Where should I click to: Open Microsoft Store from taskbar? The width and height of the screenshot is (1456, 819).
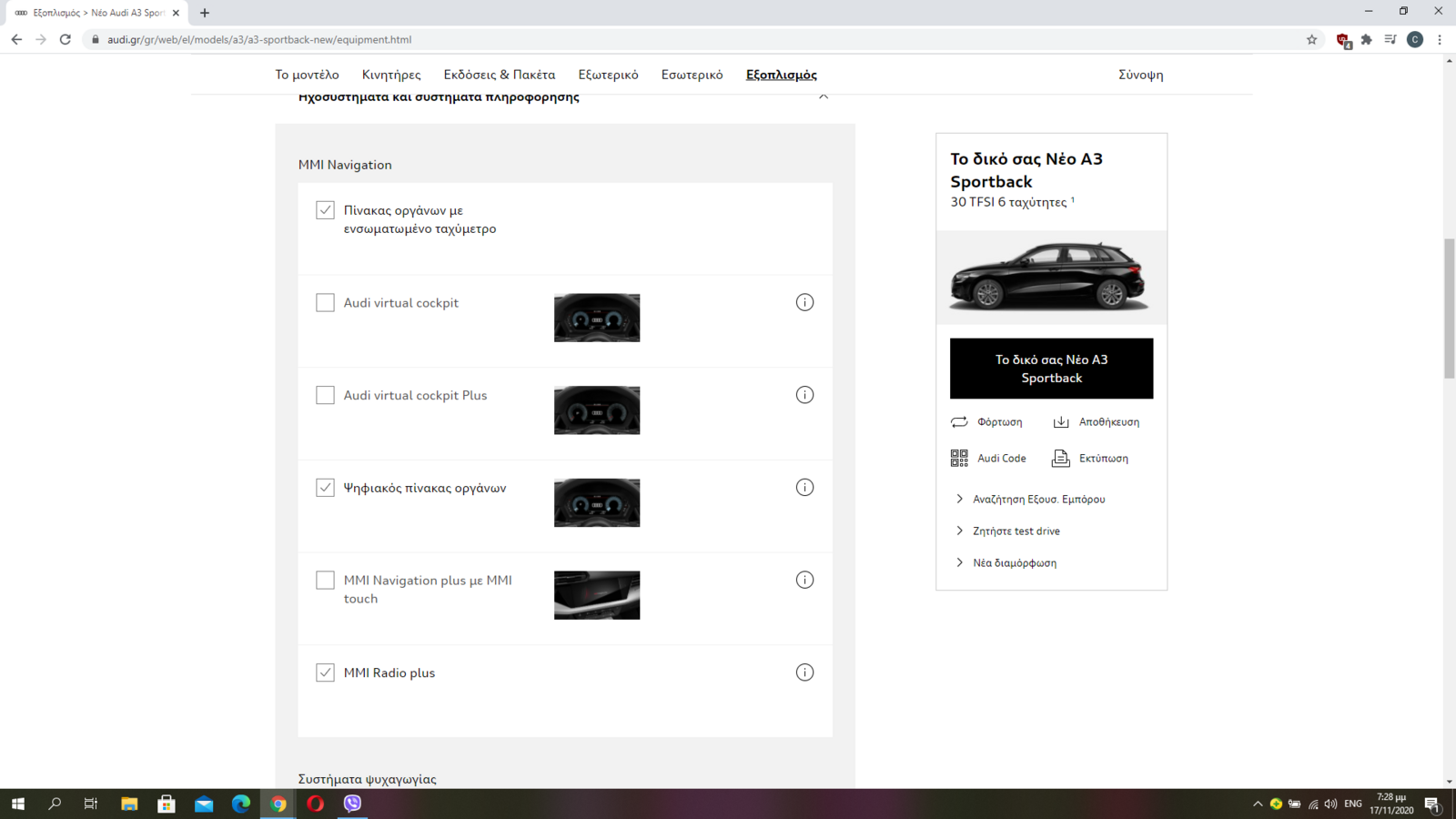point(167,804)
